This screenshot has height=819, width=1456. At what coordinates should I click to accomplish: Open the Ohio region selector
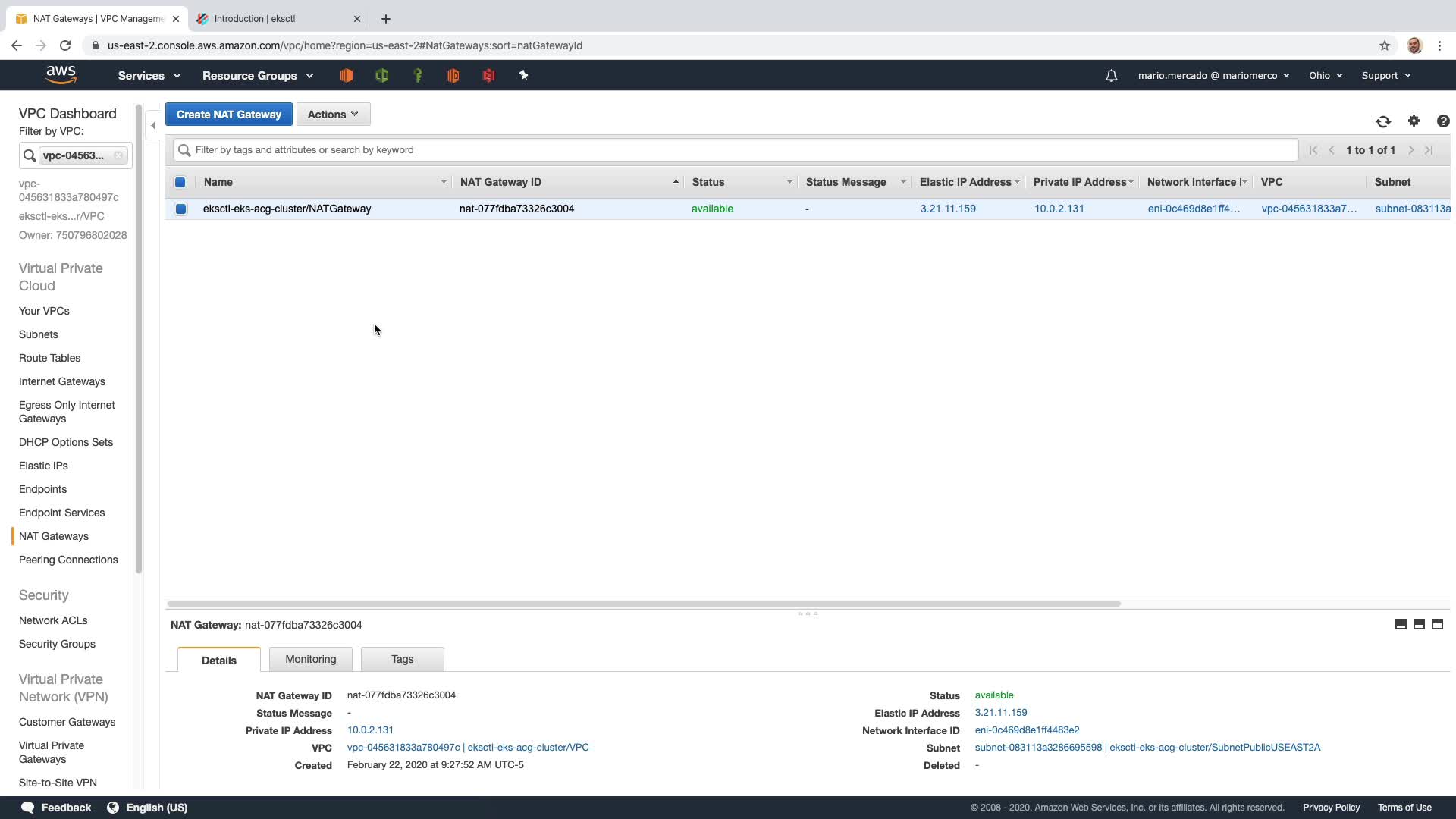pyautogui.click(x=1325, y=76)
